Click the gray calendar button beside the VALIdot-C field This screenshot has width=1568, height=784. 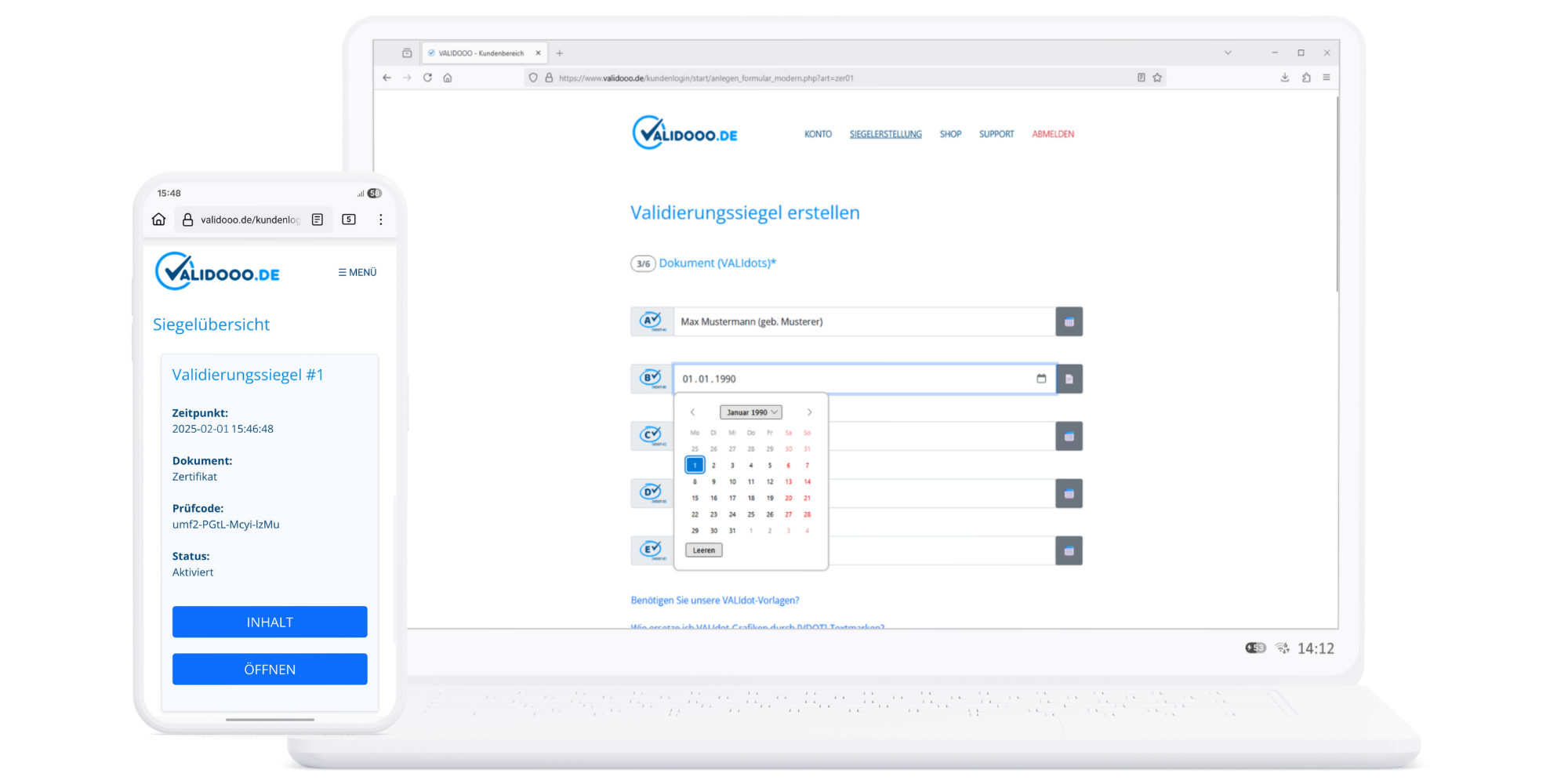coord(1069,436)
